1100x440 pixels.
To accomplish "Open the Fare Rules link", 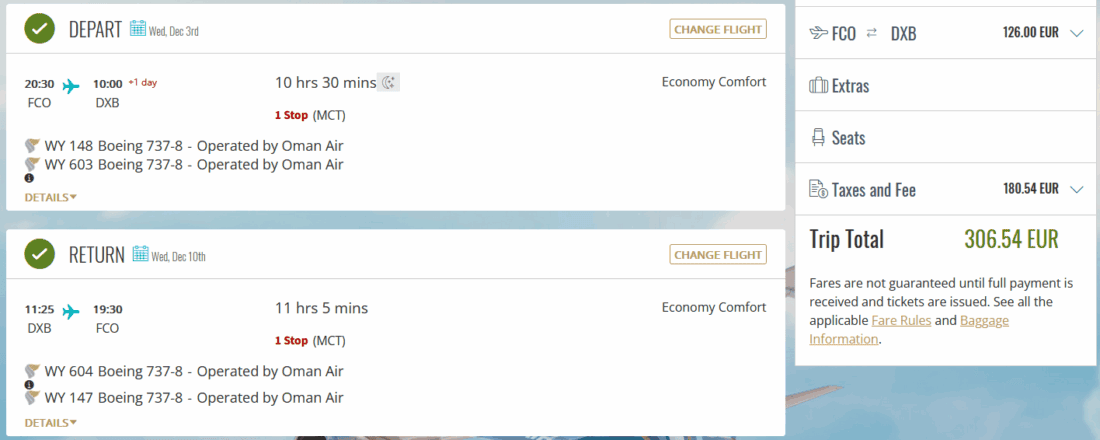I will (x=901, y=321).
